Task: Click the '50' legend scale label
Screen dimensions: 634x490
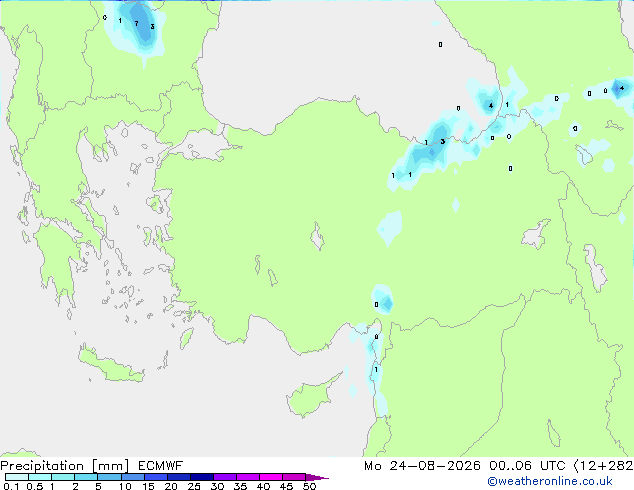Action: tap(309, 486)
